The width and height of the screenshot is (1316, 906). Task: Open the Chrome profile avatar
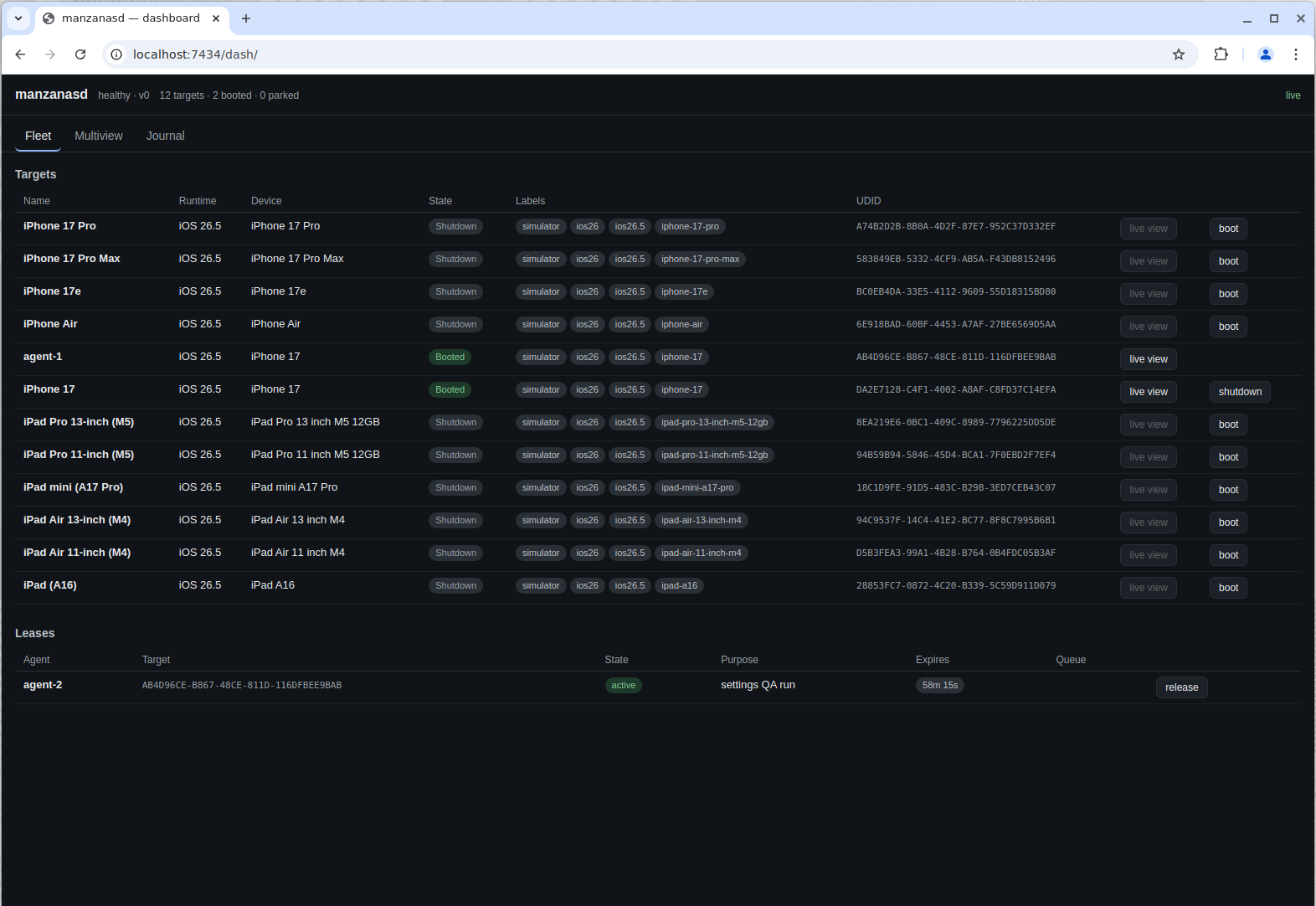tap(1266, 54)
